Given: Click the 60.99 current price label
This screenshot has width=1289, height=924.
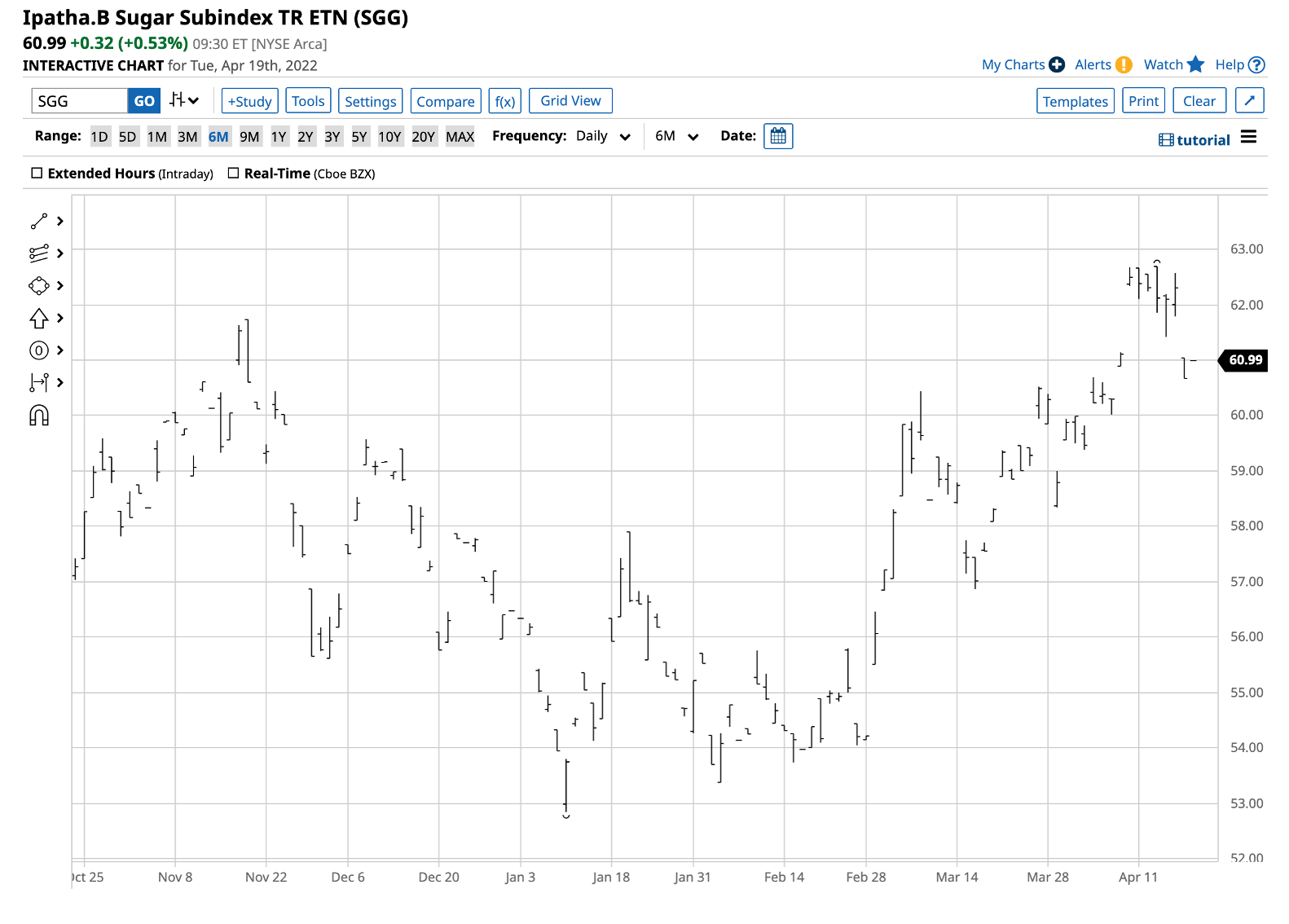Looking at the screenshot, I should click(1244, 360).
